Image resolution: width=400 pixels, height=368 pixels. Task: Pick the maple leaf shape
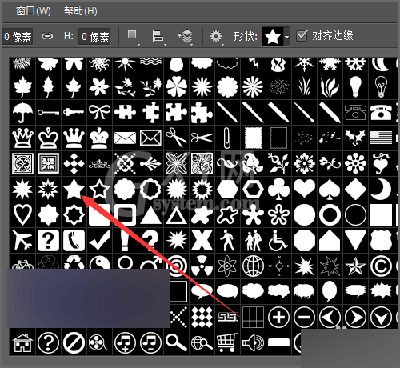22,87
